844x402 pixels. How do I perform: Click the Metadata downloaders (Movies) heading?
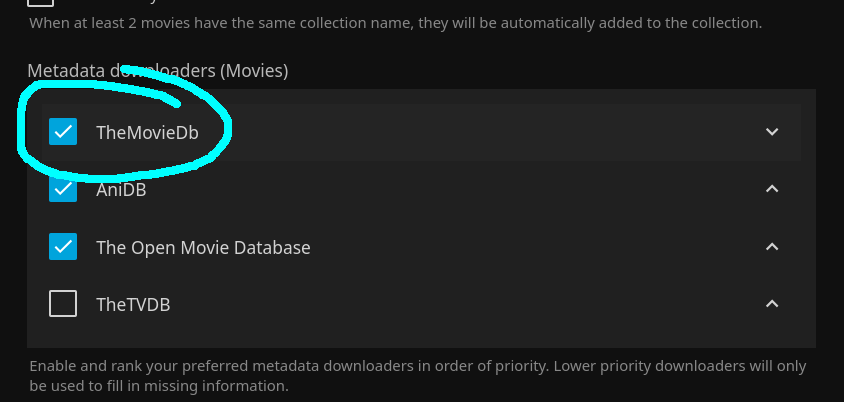coord(157,71)
